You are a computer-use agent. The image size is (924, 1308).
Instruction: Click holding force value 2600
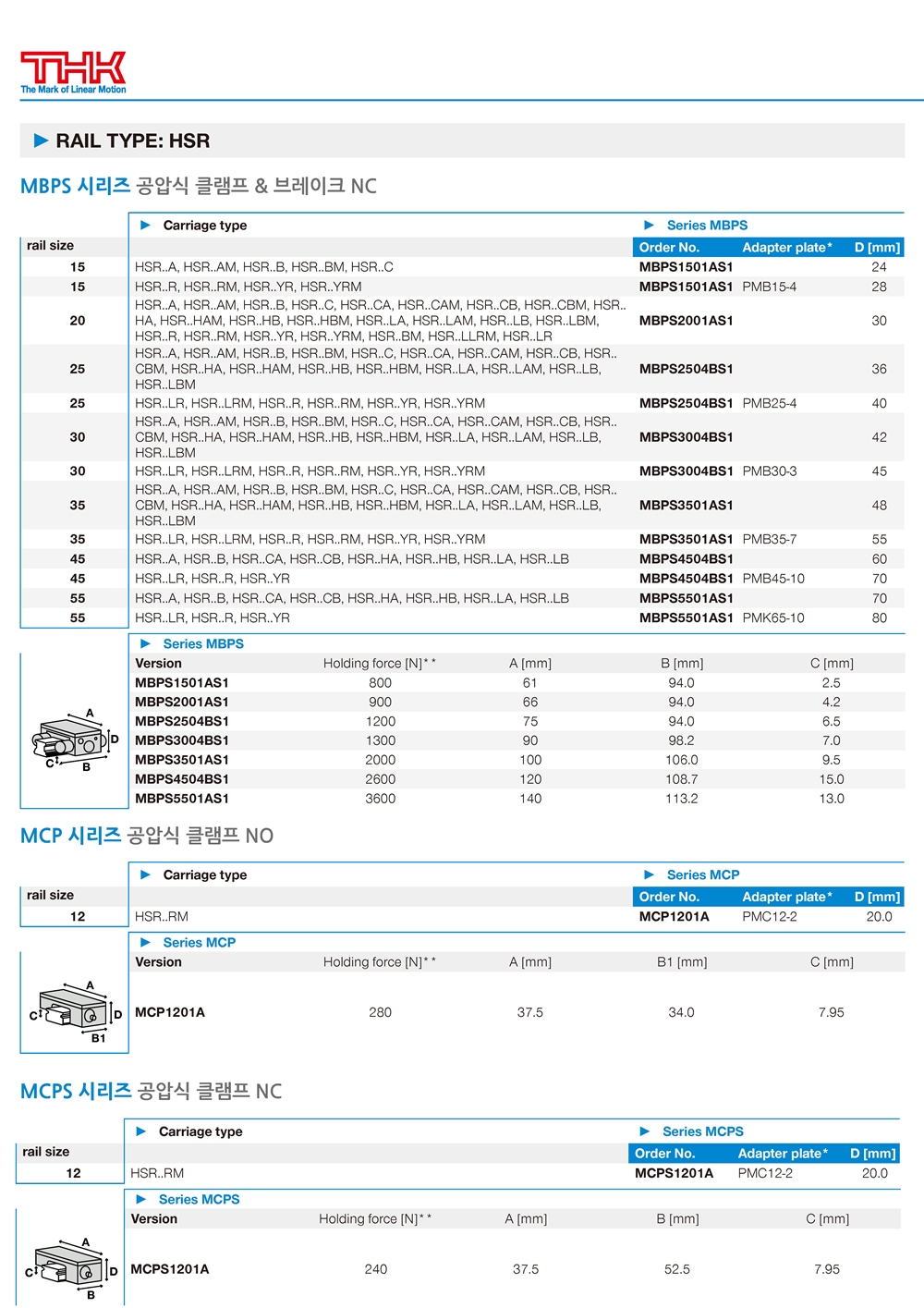click(381, 779)
